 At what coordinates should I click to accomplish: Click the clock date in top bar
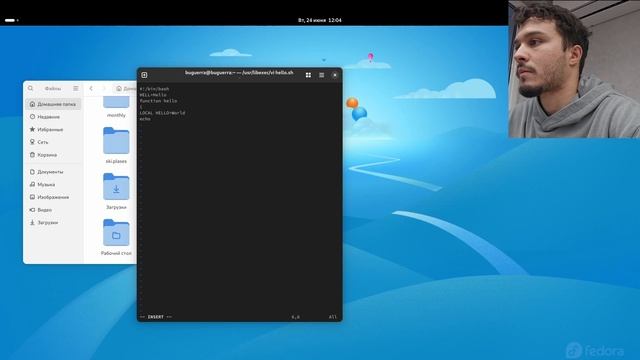click(x=320, y=20)
